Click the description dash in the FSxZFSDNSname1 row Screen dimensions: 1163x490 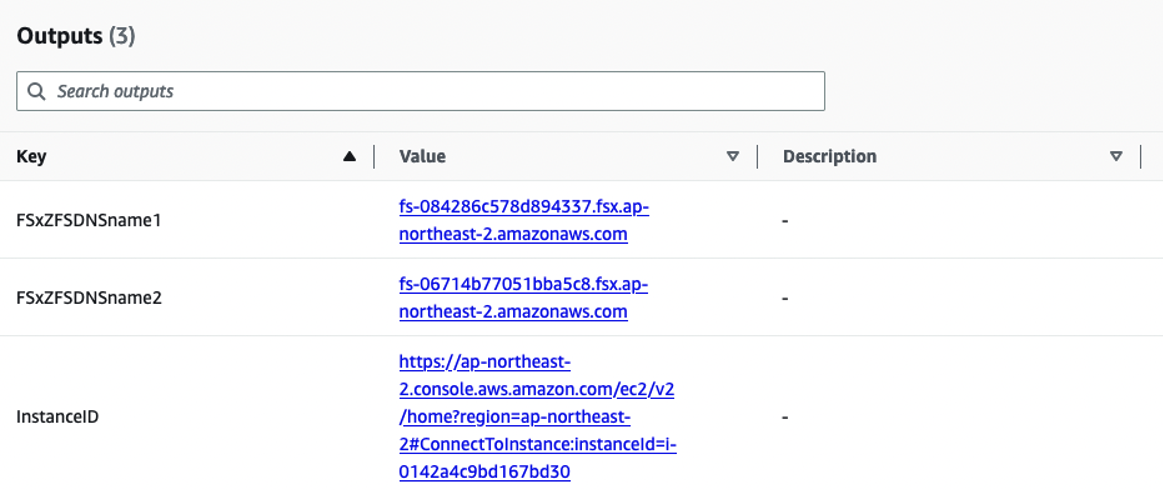785,221
